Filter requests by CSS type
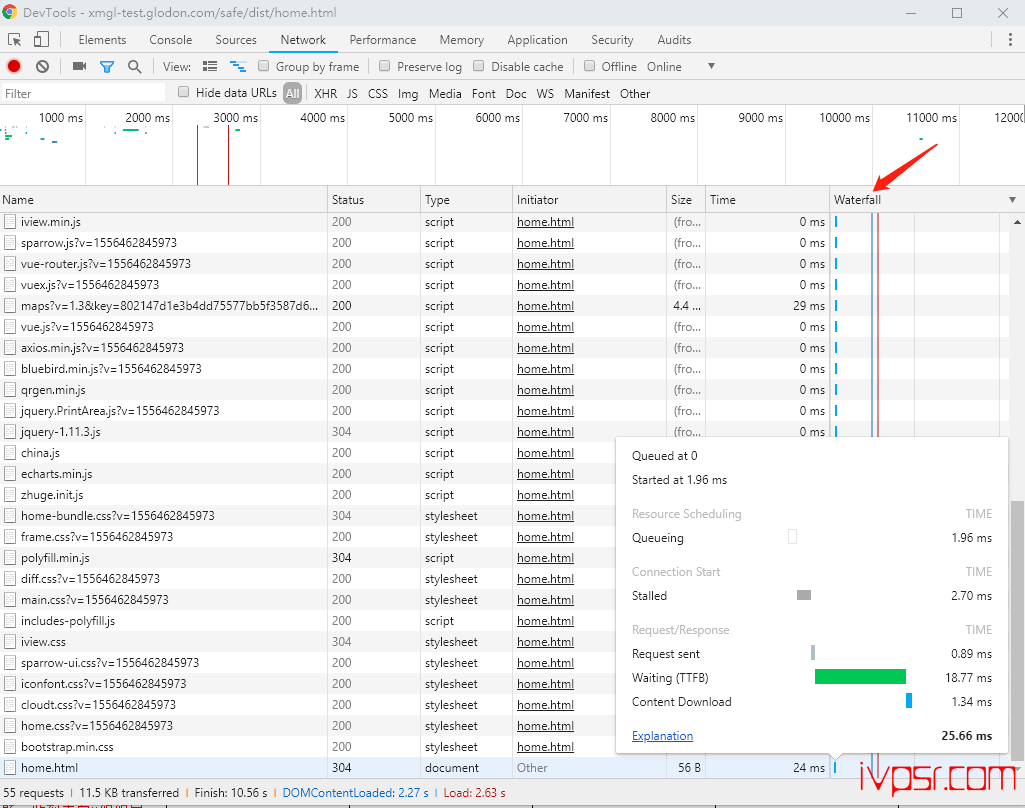This screenshot has height=808, width=1025. [378, 93]
